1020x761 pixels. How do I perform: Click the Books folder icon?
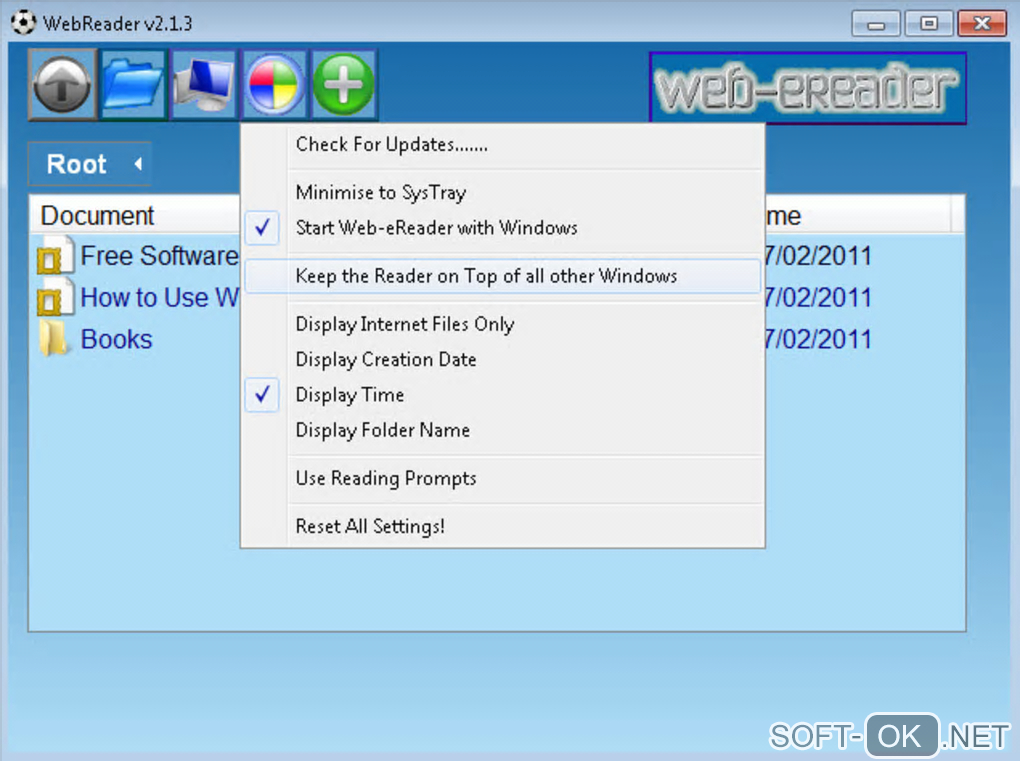coord(54,339)
